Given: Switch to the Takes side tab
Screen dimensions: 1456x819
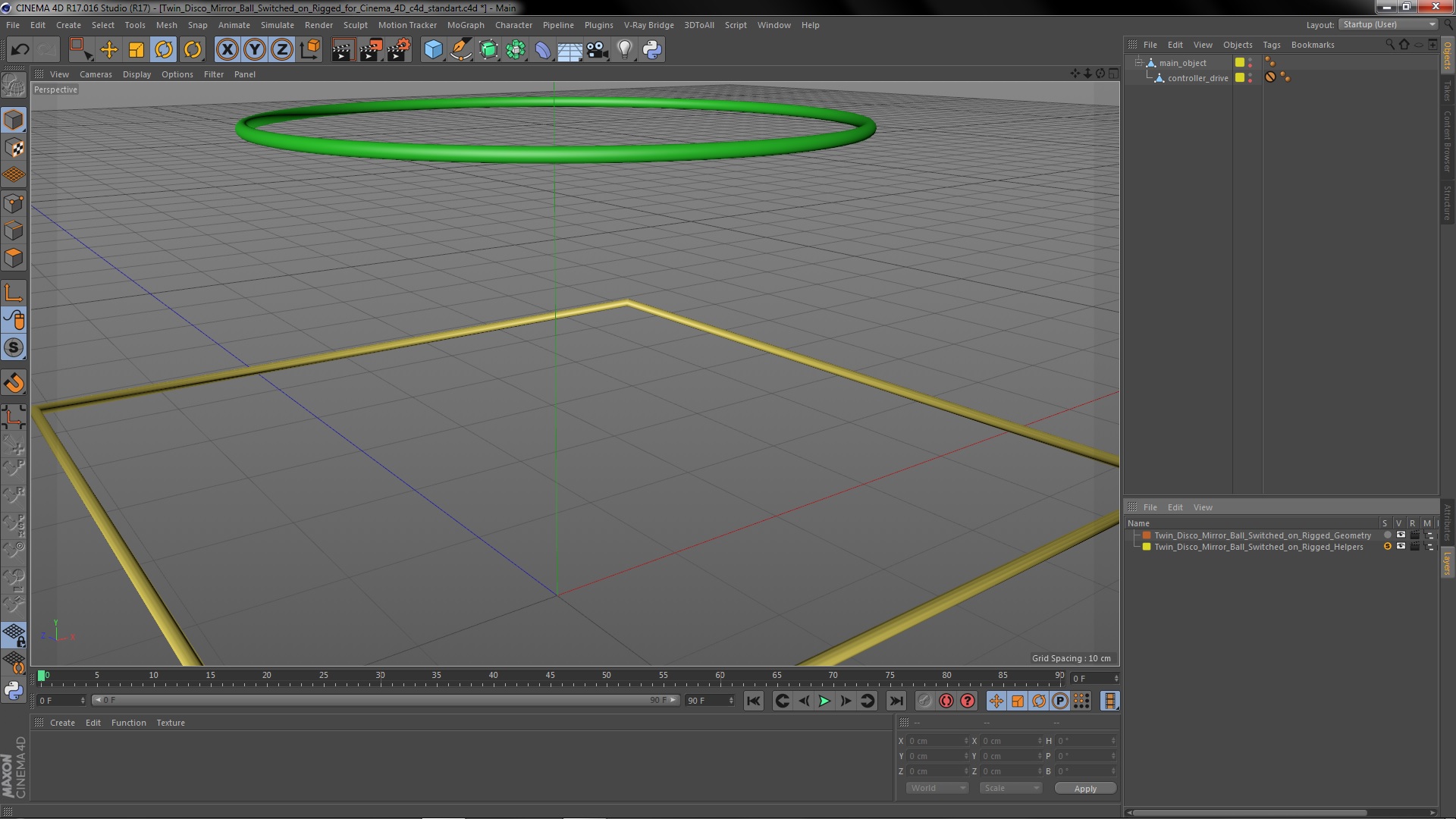Looking at the screenshot, I should (1448, 90).
